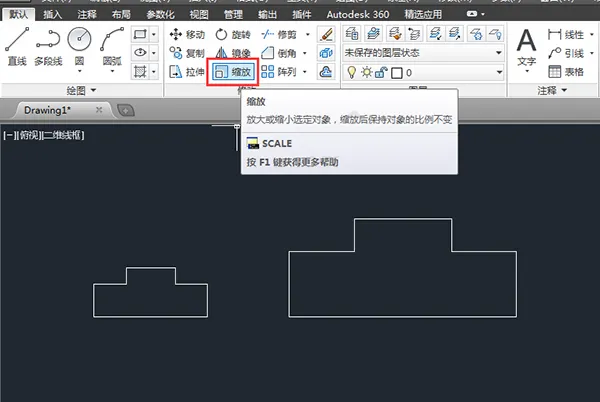Open the Autodesk 360 ribbon tab

tap(357, 15)
